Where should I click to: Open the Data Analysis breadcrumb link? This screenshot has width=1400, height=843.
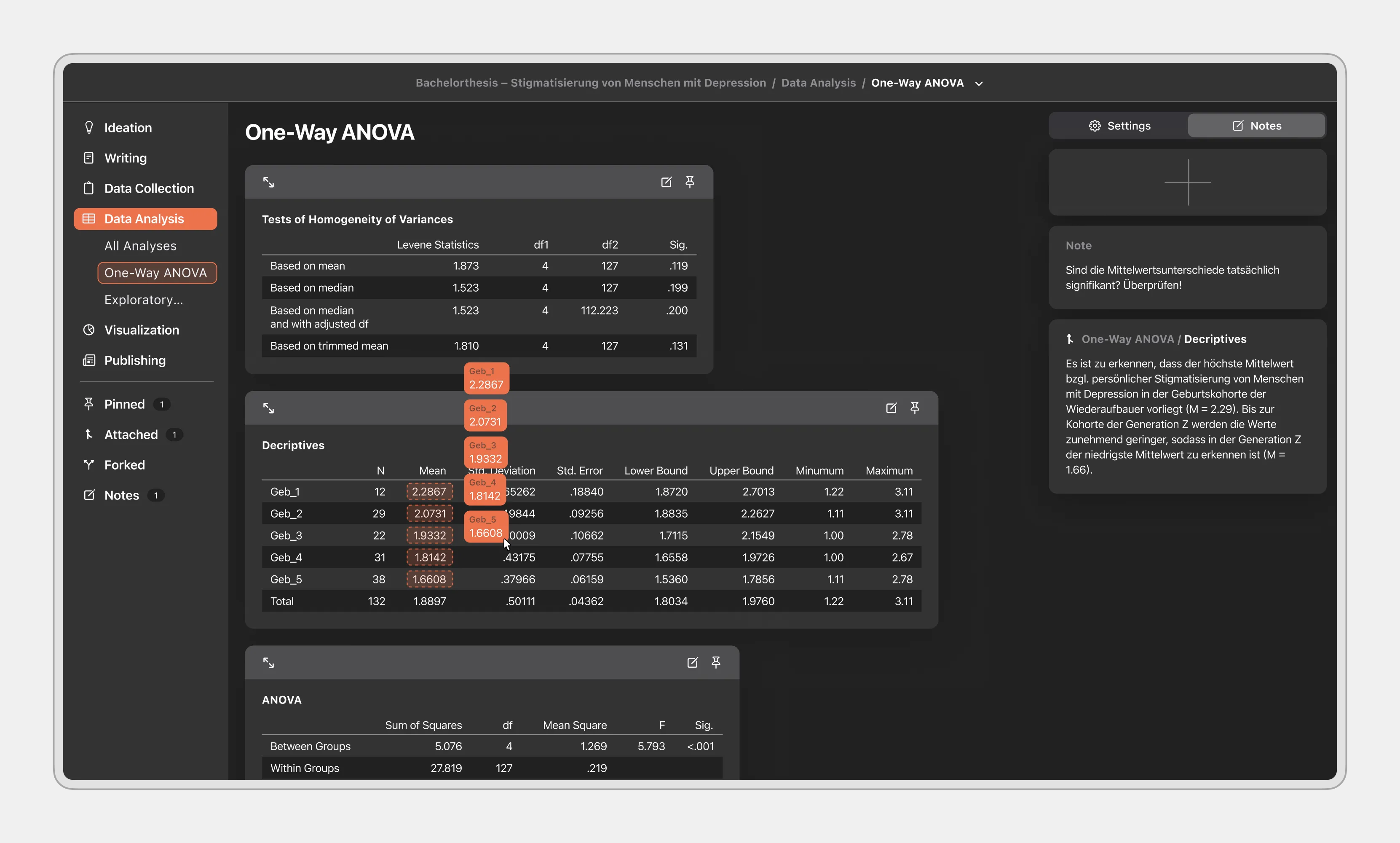point(818,83)
